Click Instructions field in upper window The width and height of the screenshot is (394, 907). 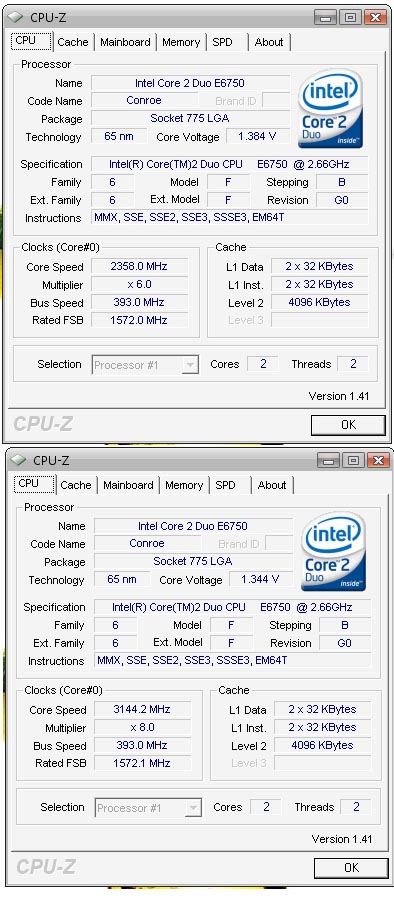point(230,218)
